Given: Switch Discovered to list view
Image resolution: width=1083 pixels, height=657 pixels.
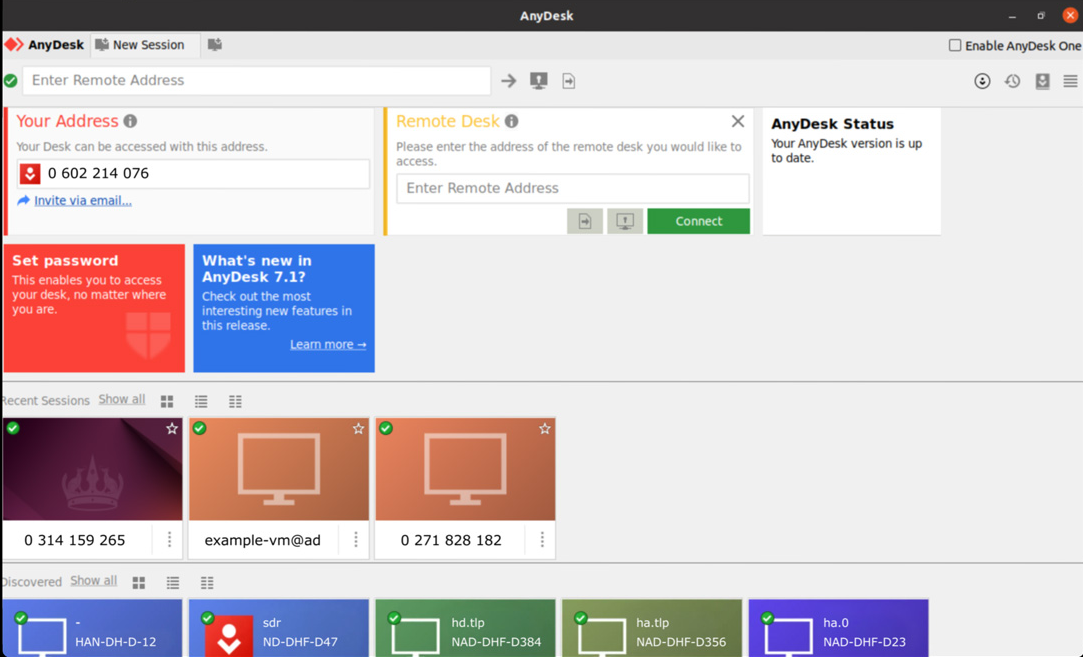Looking at the screenshot, I should coord(173,583).
